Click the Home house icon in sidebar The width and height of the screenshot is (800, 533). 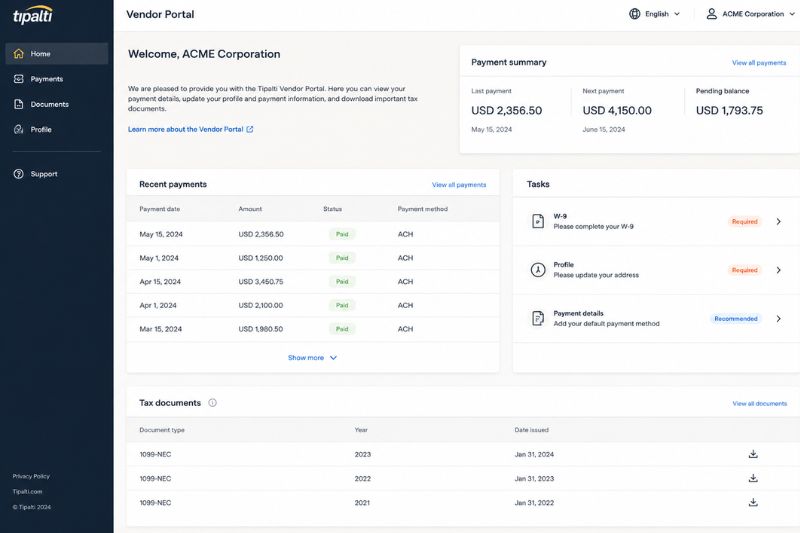tap(19, 54)
